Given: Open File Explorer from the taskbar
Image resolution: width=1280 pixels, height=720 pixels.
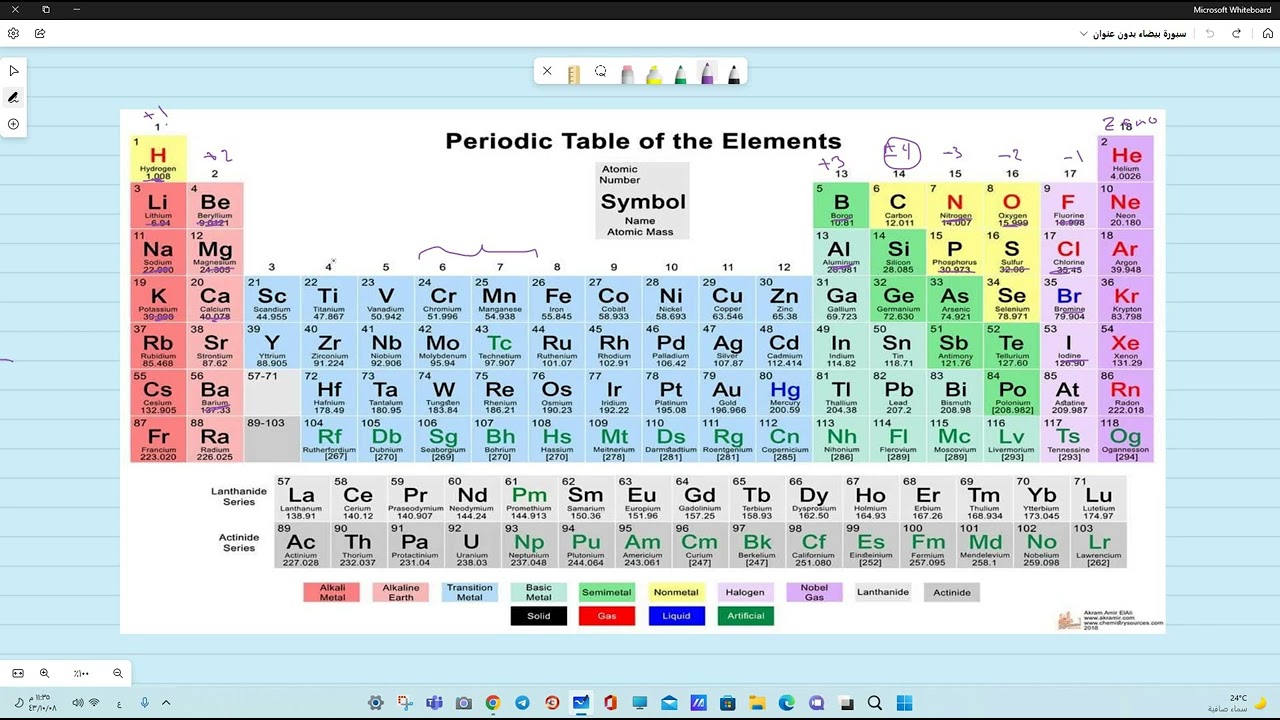Looking at the screenshot, I should coord(757,703).
